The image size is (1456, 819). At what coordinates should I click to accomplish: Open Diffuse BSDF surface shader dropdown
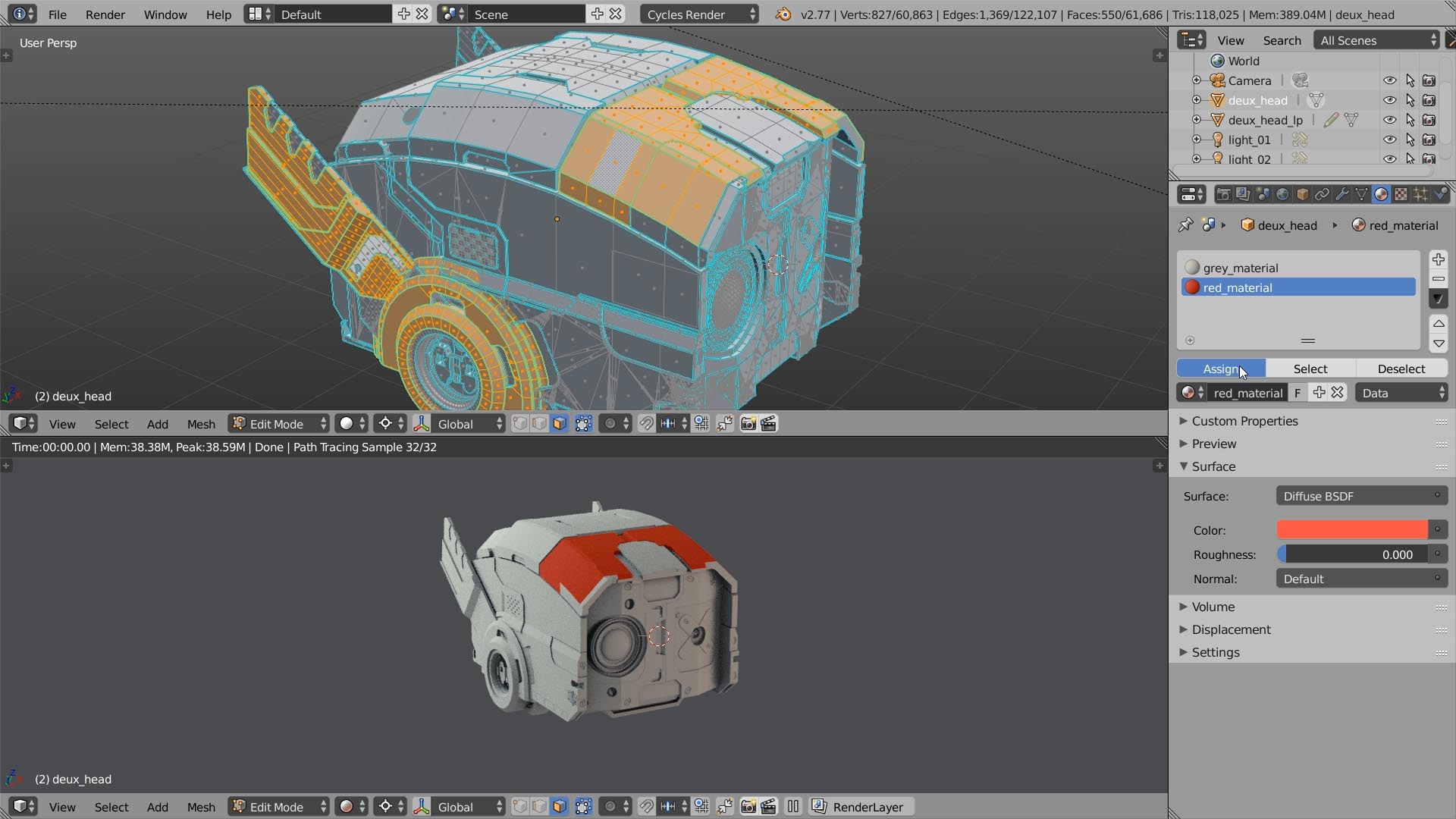1362,496
